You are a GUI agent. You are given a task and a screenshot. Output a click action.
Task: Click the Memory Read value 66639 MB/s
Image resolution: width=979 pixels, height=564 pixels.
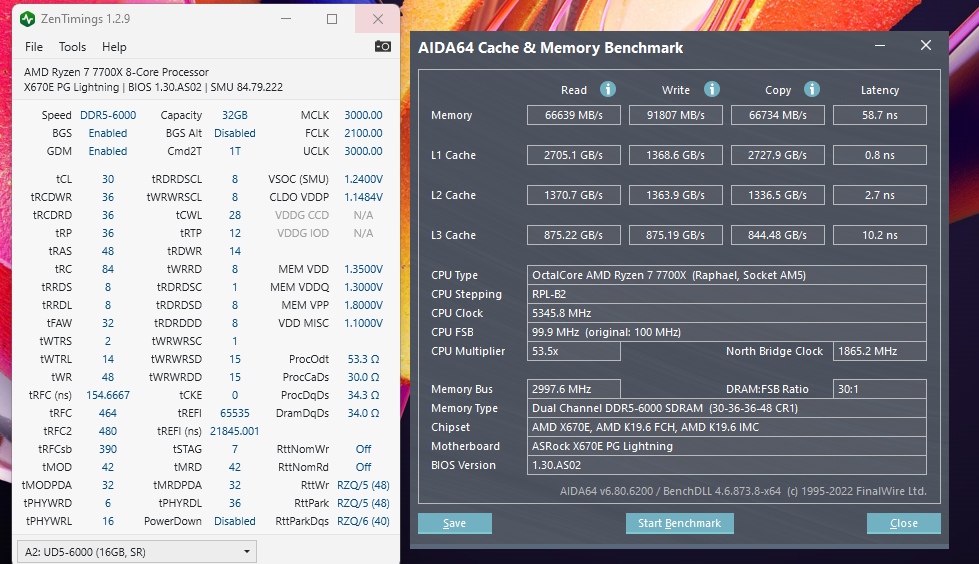click(x=574, y=115)
